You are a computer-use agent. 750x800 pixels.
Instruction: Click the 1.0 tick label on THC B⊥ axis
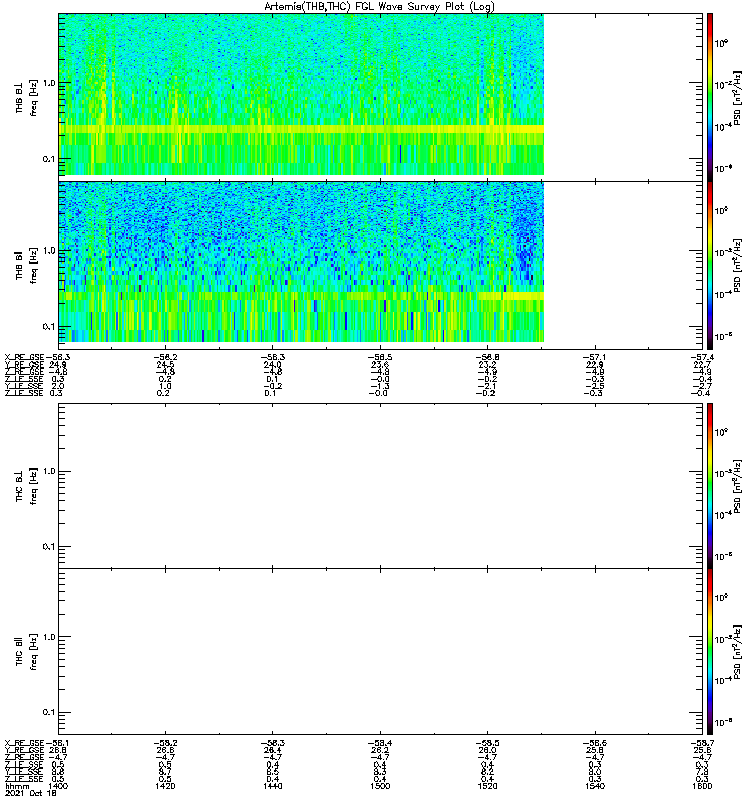(x=49, y=471)
